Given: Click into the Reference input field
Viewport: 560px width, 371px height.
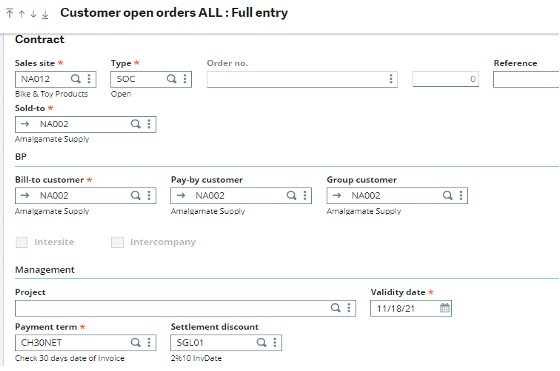Looking at the screenshot, I should pos(526,79).
